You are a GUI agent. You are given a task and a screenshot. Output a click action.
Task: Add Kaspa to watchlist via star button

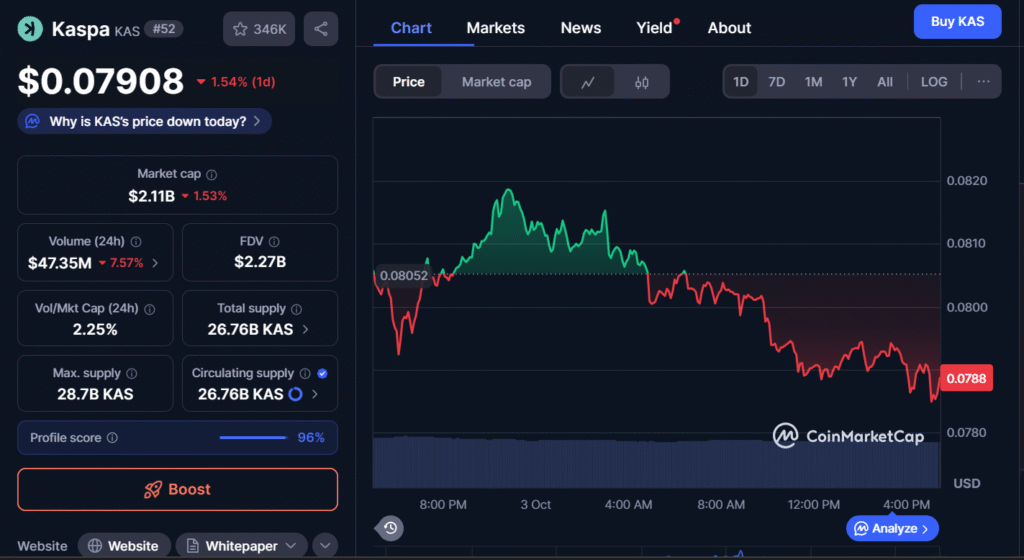pyautogui.click(x=259, y=29)
